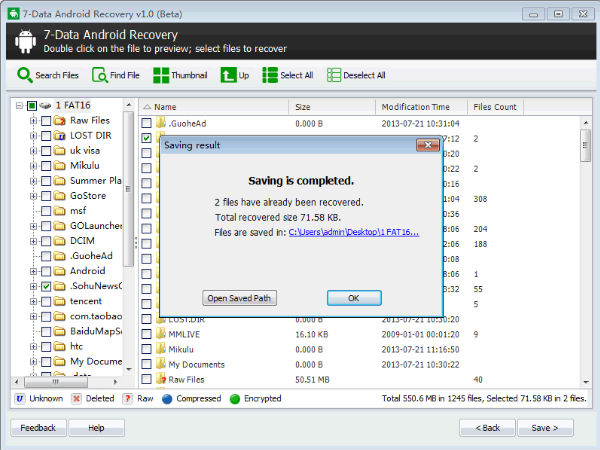The width and height of the screenshot is (600, 450).
Task: Expand the My Docume tree node
Action: (33, 362)
